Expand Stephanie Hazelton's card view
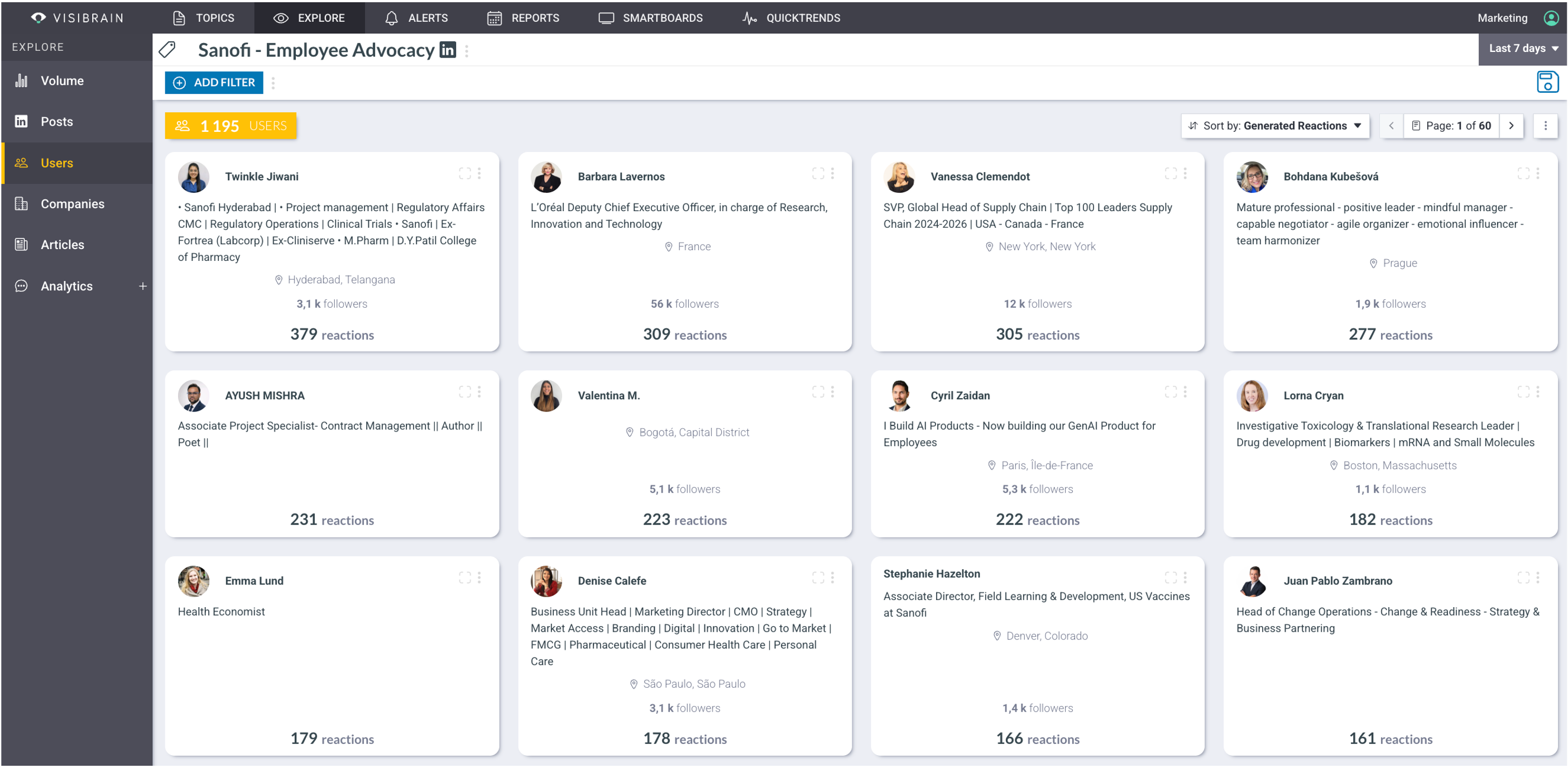 (x=1171, y=578)
